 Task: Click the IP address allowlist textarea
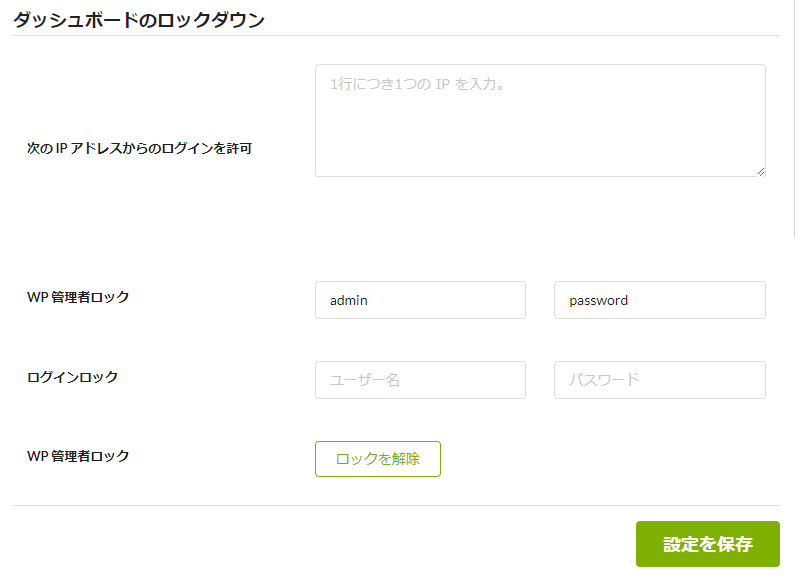pyautogui.click(x=540, y=120)
